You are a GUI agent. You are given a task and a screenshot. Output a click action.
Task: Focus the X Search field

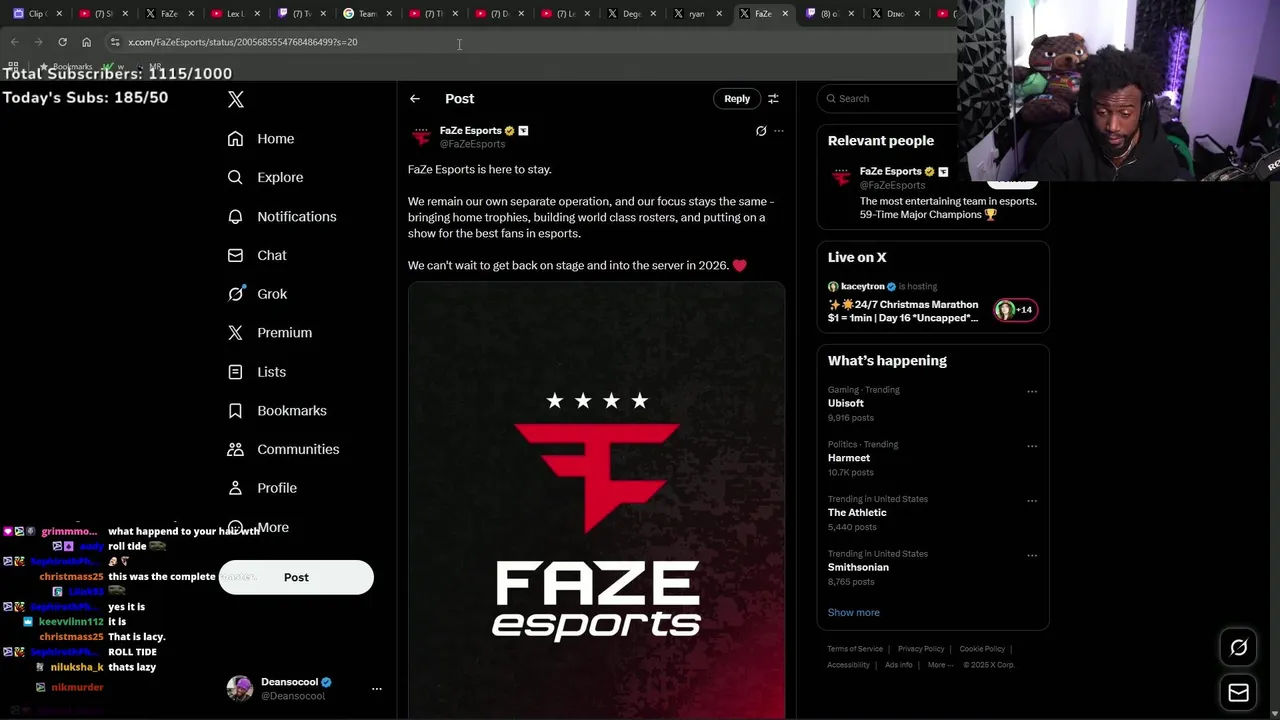pos(890,99)
